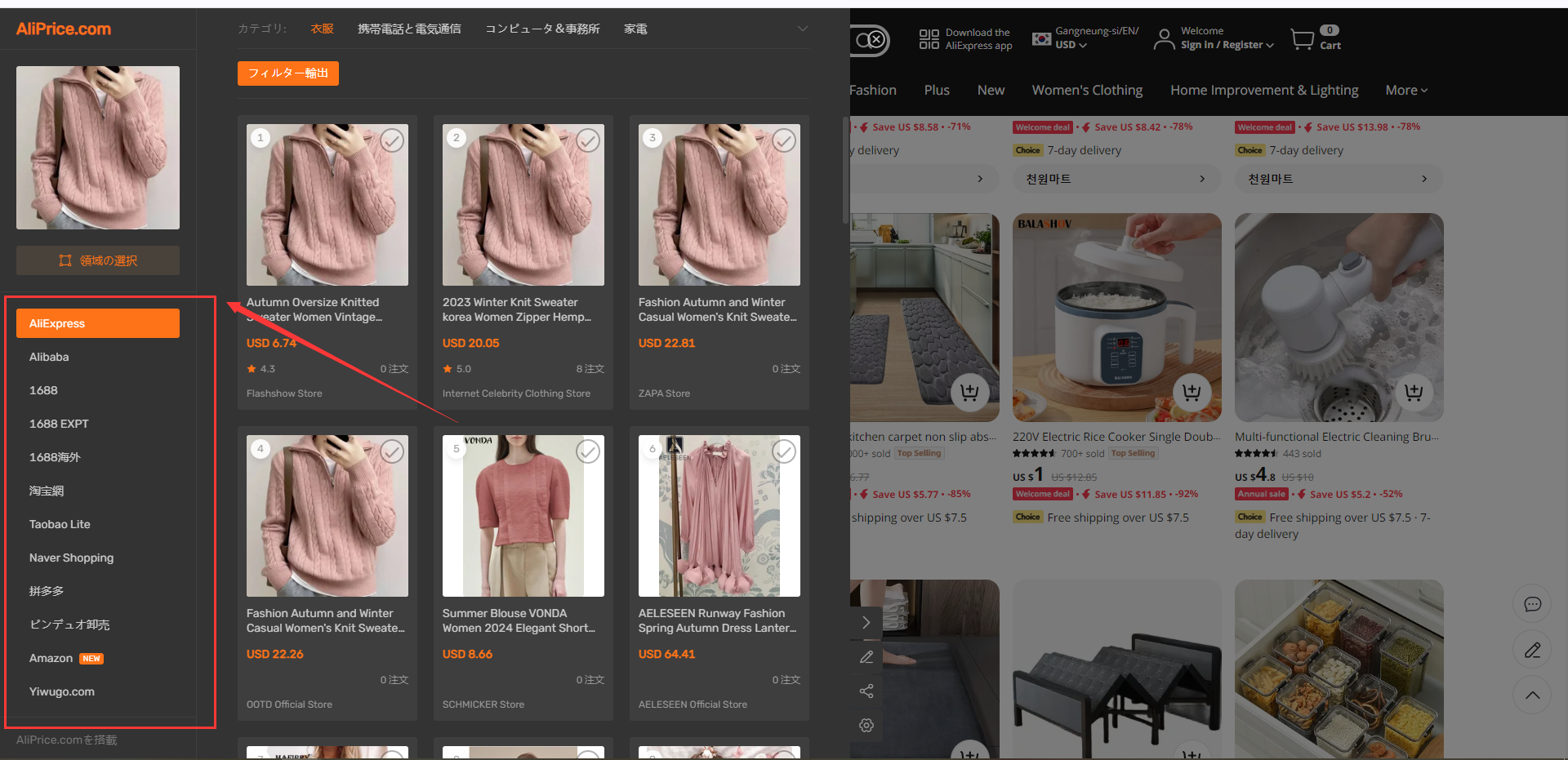Viewport: 1568px width, 760px height.
Task: Tick the select circle on product 5
Action: click(x=588, y=451)
